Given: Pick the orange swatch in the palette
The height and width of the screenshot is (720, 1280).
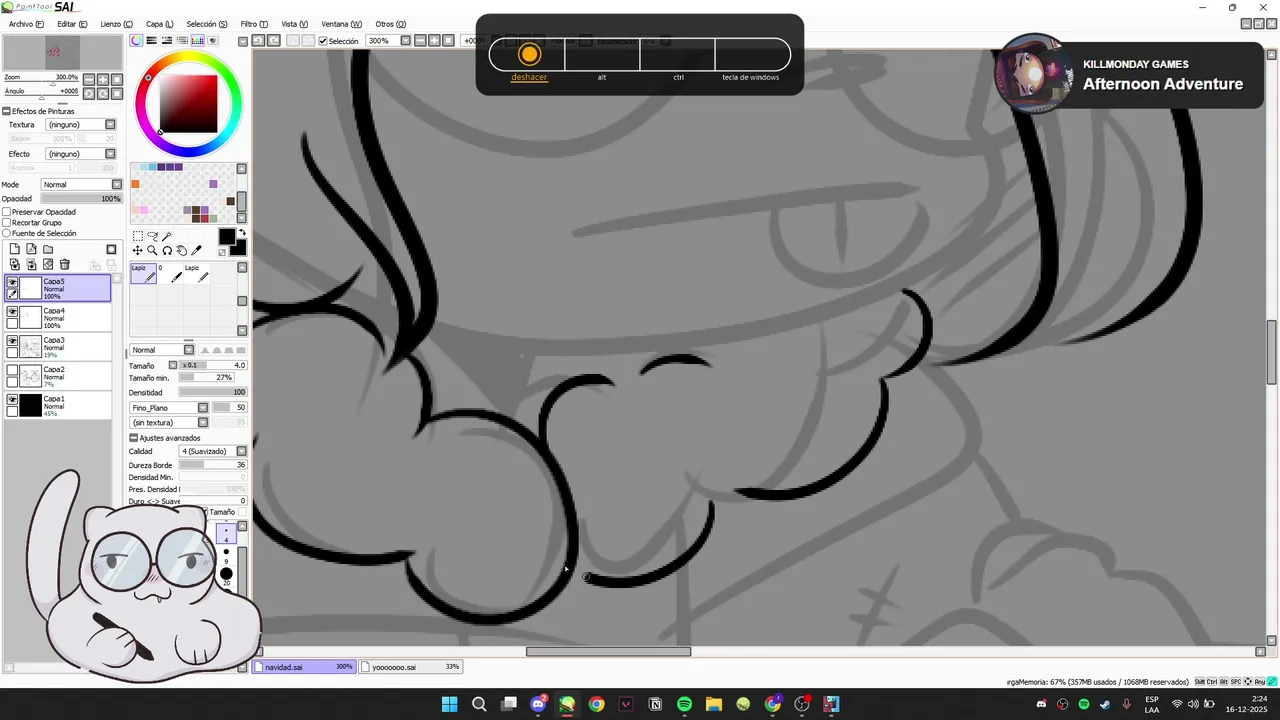Looking at the screenshot, I should tap(136, 184).
